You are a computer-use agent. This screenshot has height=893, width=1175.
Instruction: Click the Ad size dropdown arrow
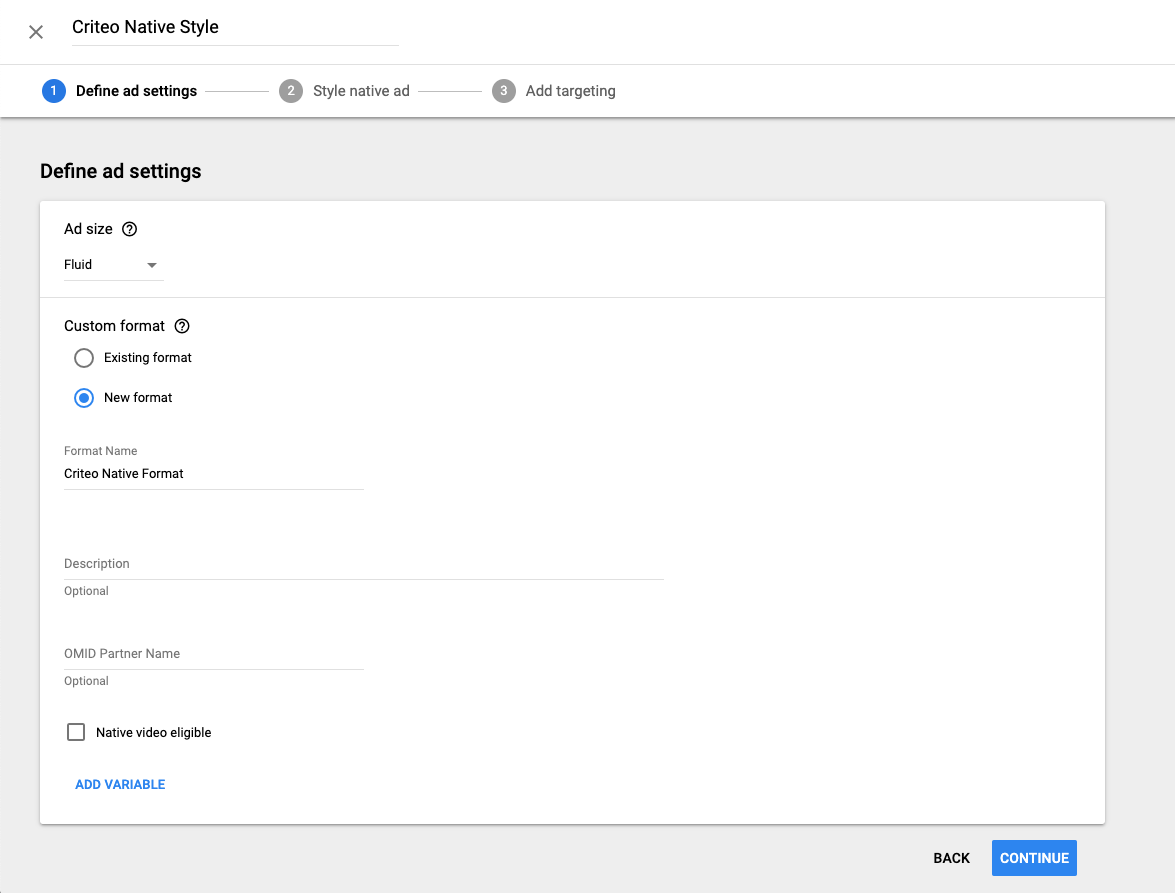pos(152,265)
